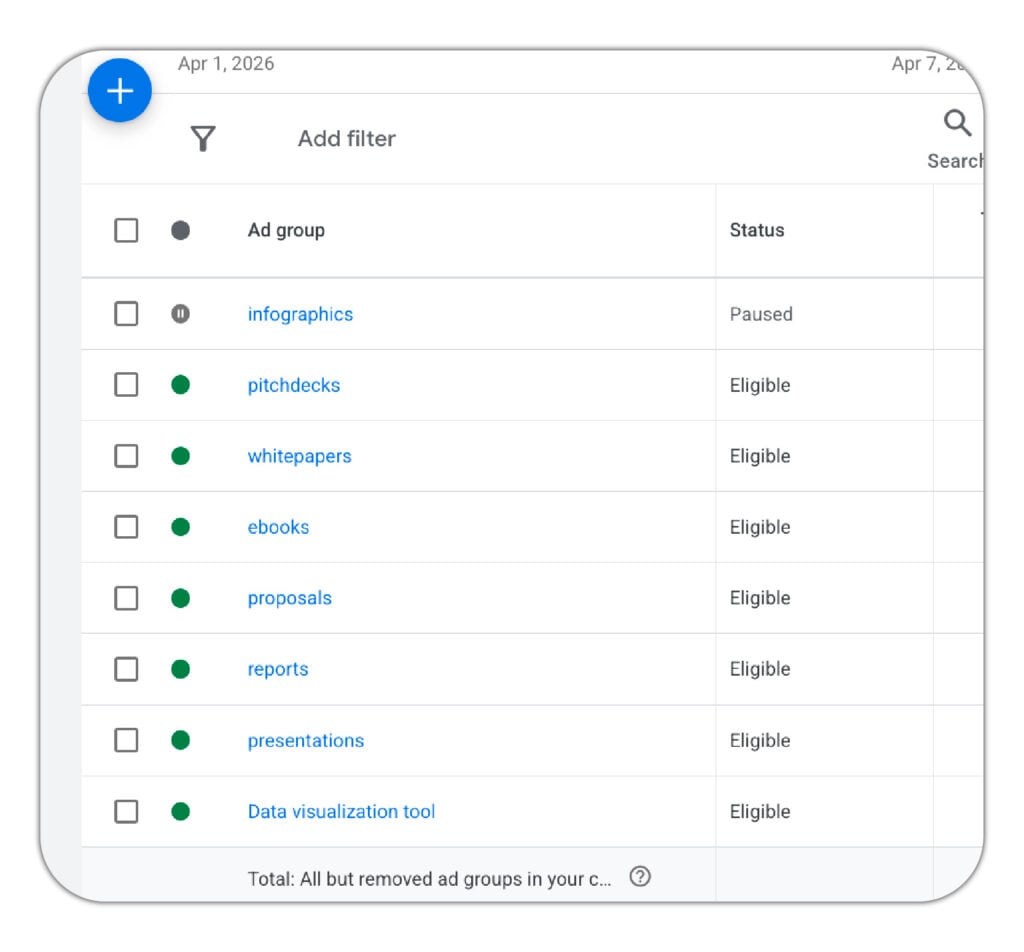Click the help icon beside the Total row
Image resolution: width=1024 pixels, height=952 pixels.
[x=640, y=876]
